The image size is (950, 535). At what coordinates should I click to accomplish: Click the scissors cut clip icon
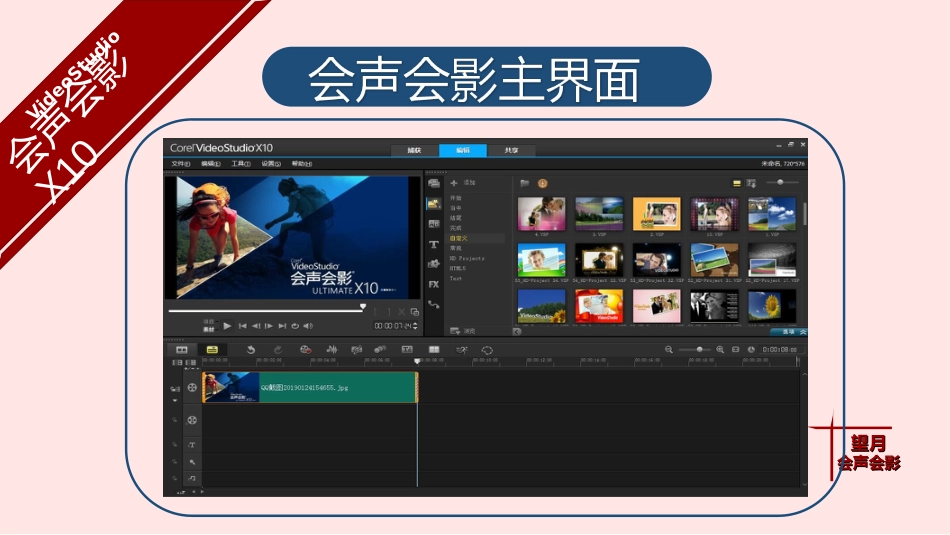pyautogui.click(x=401, y=311)
